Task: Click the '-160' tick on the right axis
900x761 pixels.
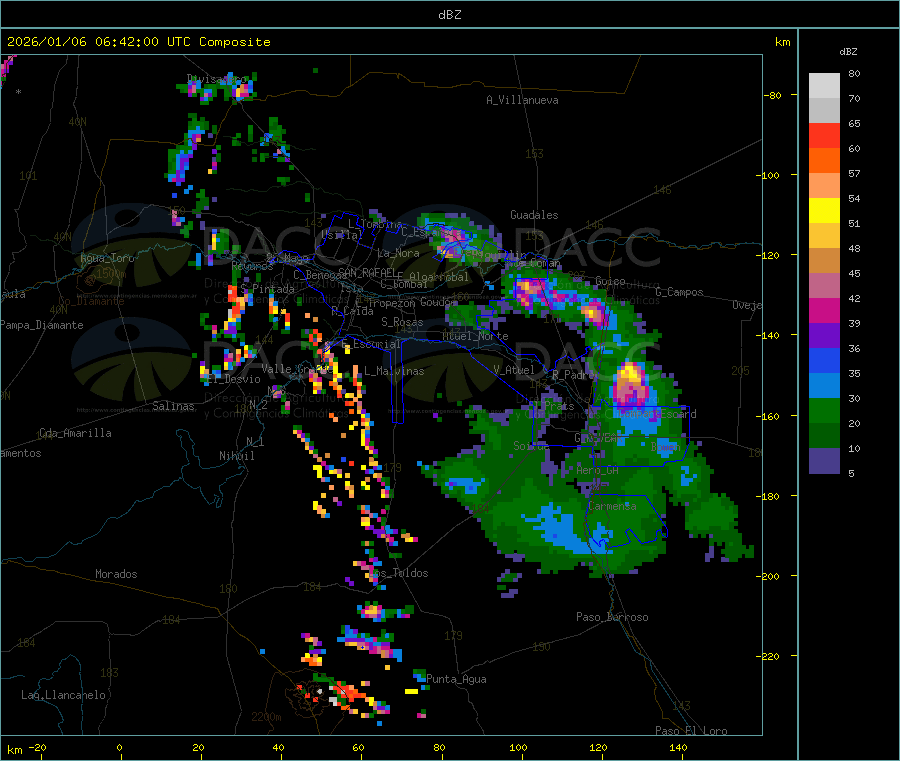Action: pyautogui.click(x=768, y=416)
